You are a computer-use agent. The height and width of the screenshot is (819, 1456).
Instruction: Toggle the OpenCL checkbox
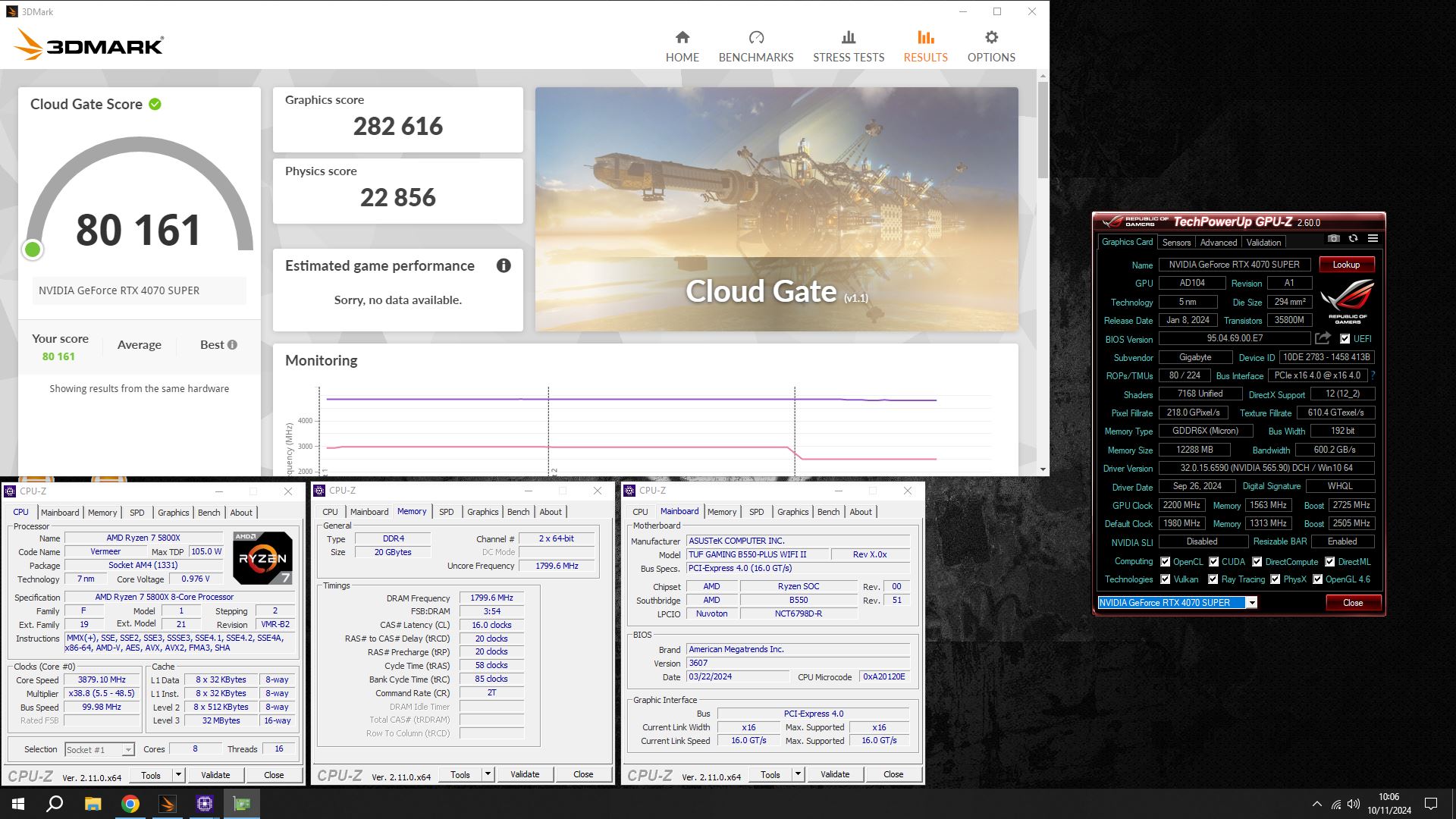[1165, 562]
